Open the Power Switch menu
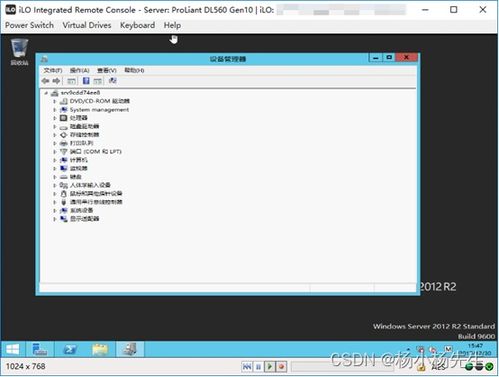This screenshot has width=499, height=377. 29,25
